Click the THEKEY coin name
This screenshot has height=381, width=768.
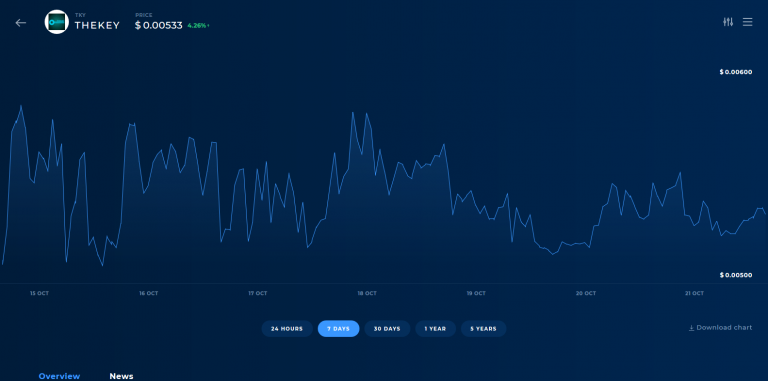tap(97, 25)
